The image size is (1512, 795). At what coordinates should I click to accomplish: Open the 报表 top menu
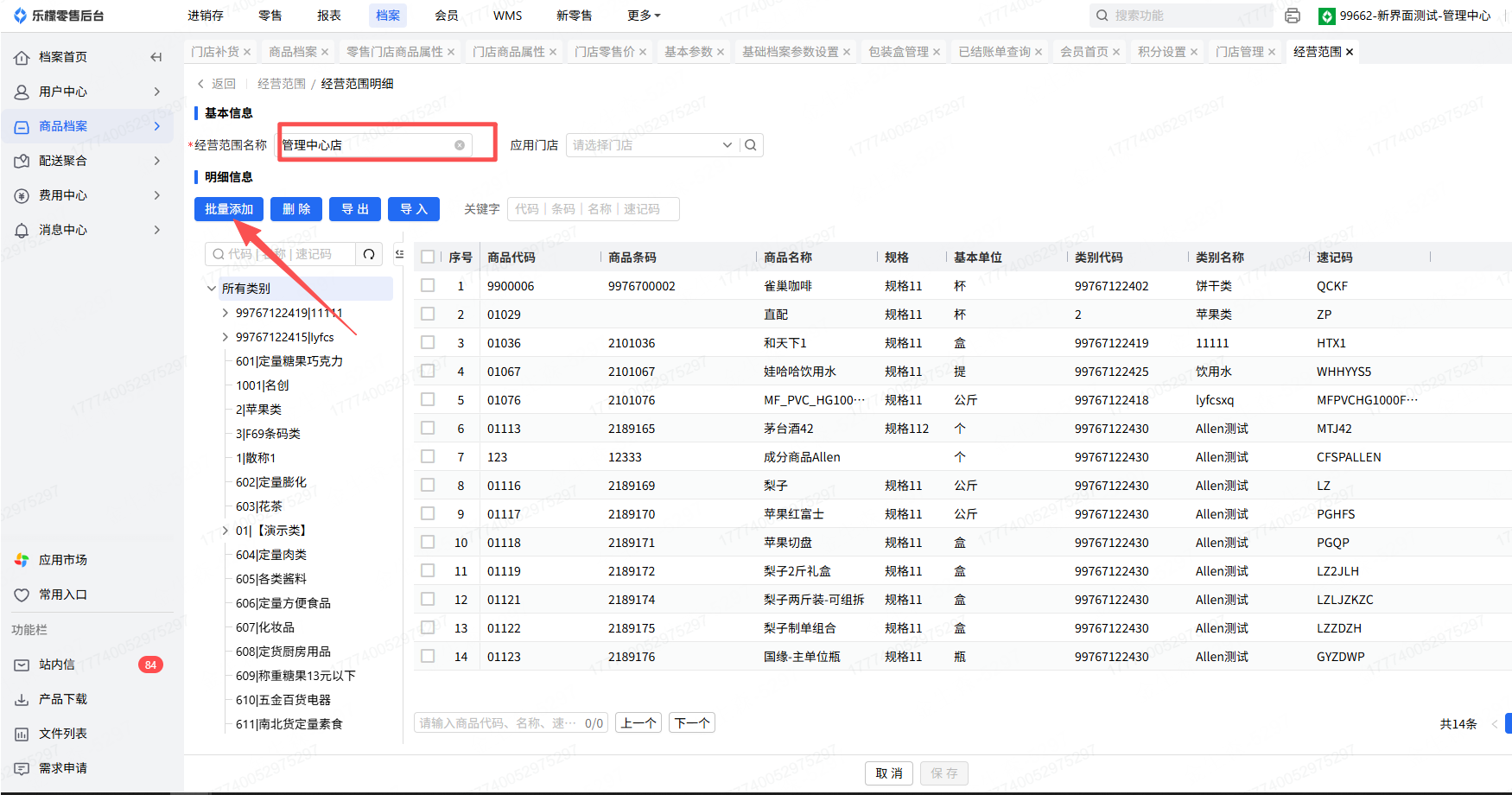(x=329, y=16)
